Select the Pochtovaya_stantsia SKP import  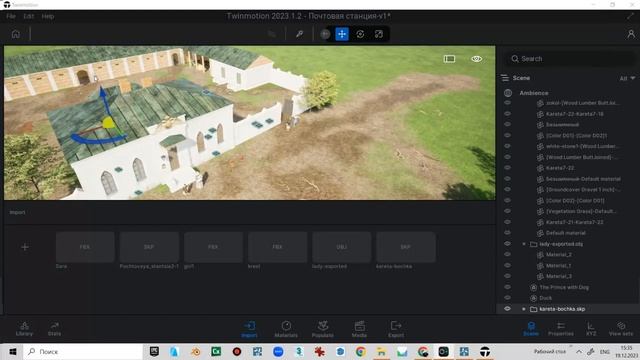click(149, 247)
